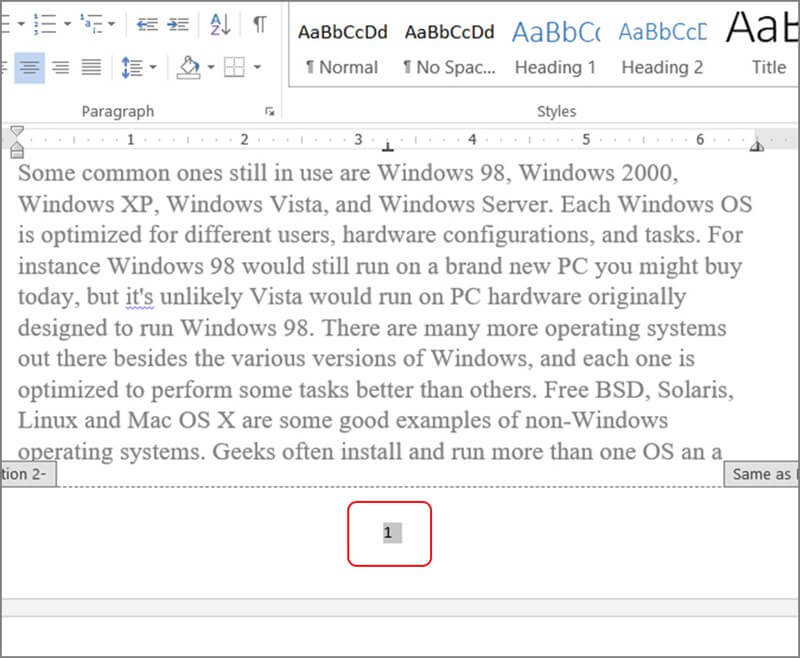Image resolution: width=800 pixels, height=658 pixels.
Task: Justify the paragraph text
Action: (x=91, y=67)
